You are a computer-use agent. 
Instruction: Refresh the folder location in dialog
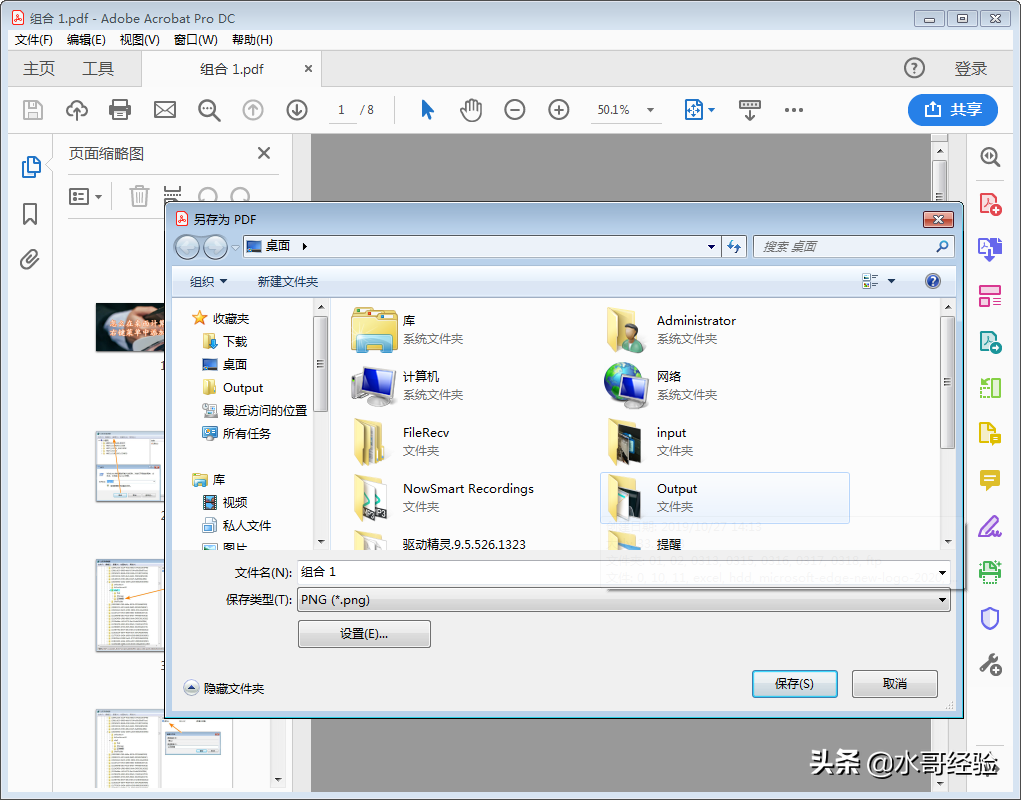[734, 247]
